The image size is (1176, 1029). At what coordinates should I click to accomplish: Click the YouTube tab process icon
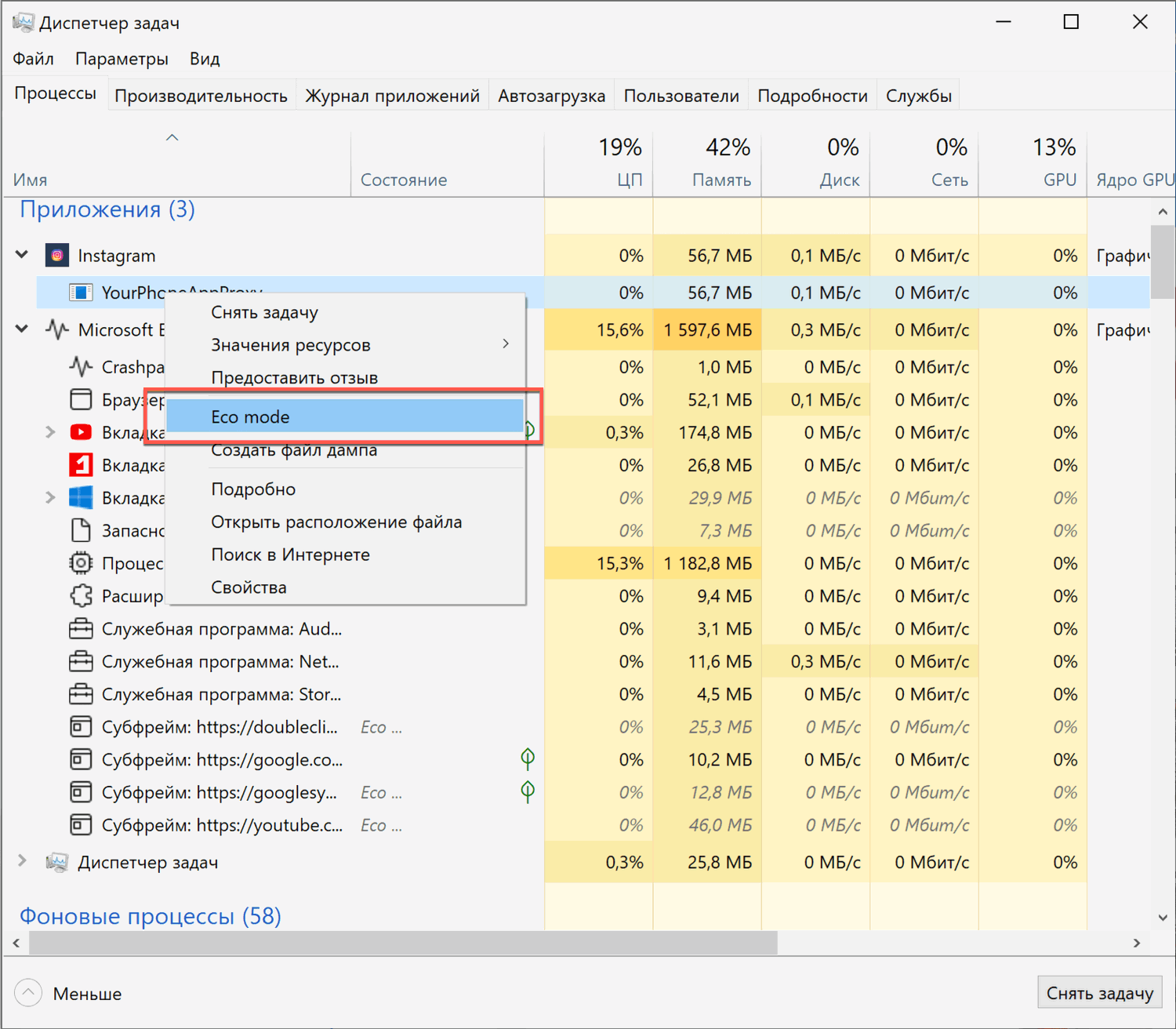click(x=81, y=432)
